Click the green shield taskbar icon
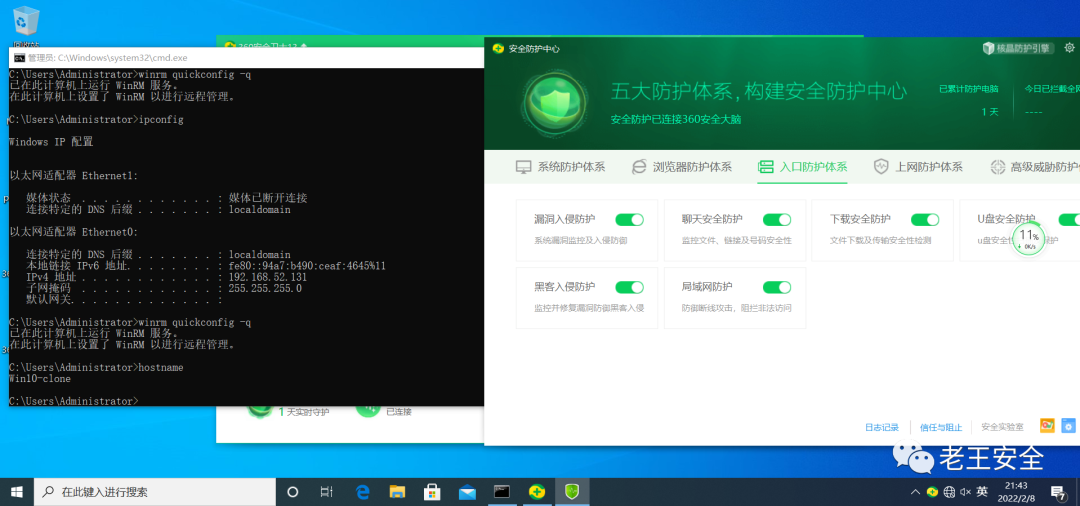This screenshot has height=506, width=1080. click(572, 492)
